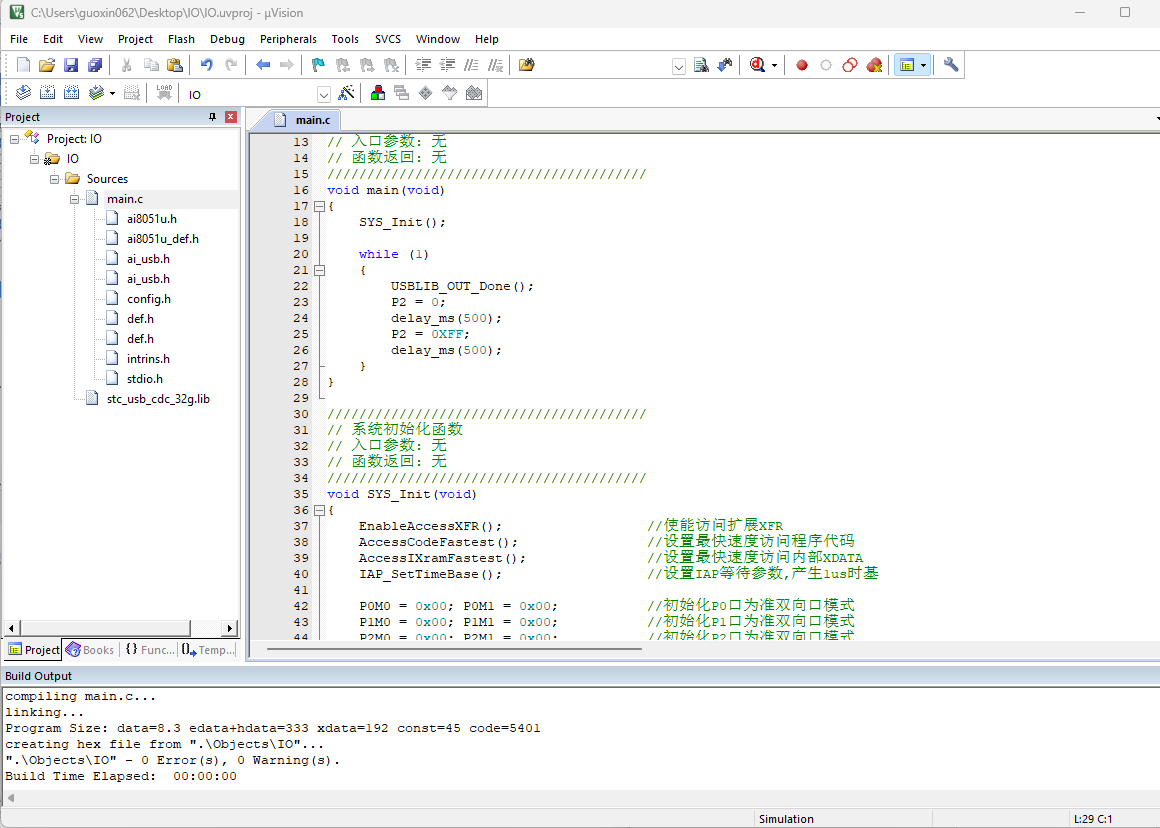Screen dimensions: 1160x828
Task: Click the target name field showing IO
Action: pyautogui.click(x=252, y=95)
